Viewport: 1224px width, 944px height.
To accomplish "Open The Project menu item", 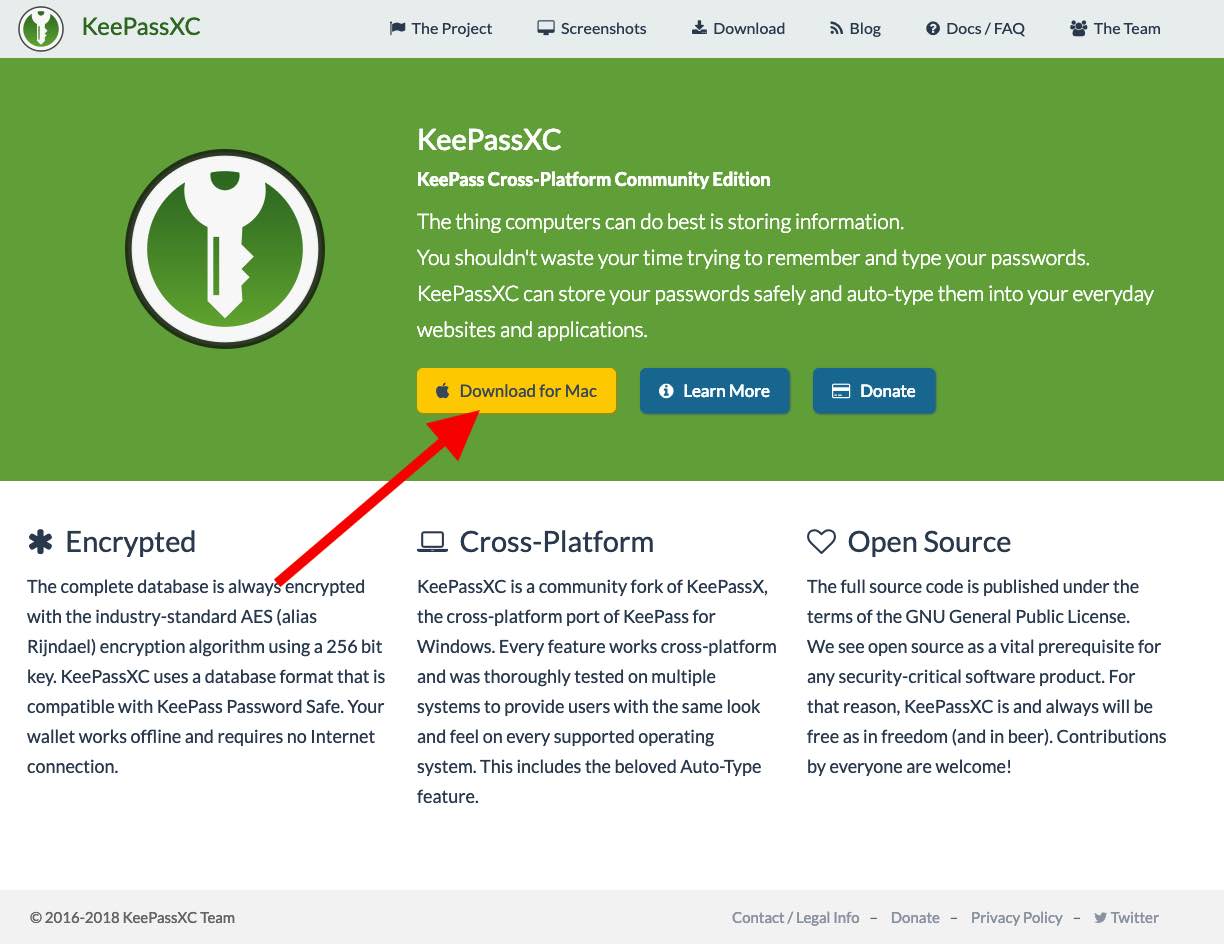I will [x=451, y=28].
